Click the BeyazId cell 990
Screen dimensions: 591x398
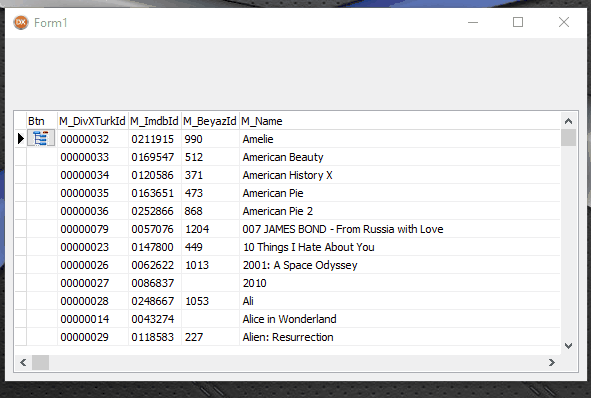[x=210, y=139]
